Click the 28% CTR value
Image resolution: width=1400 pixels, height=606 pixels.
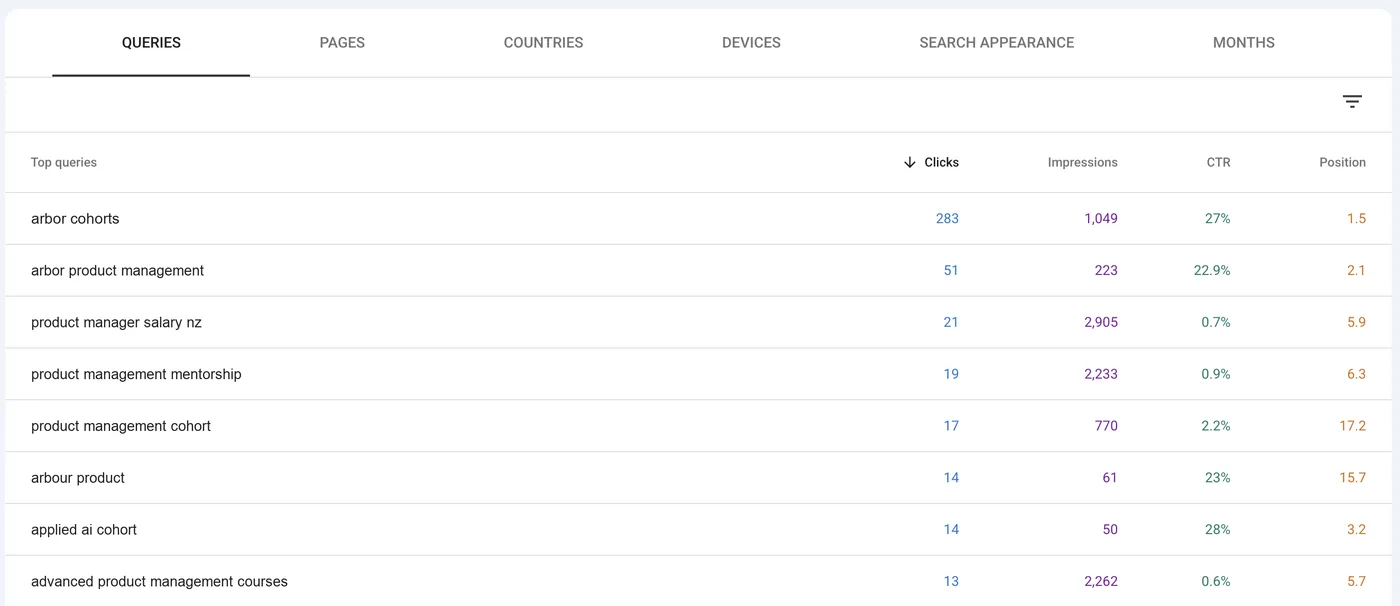(x=1217, y=530)
